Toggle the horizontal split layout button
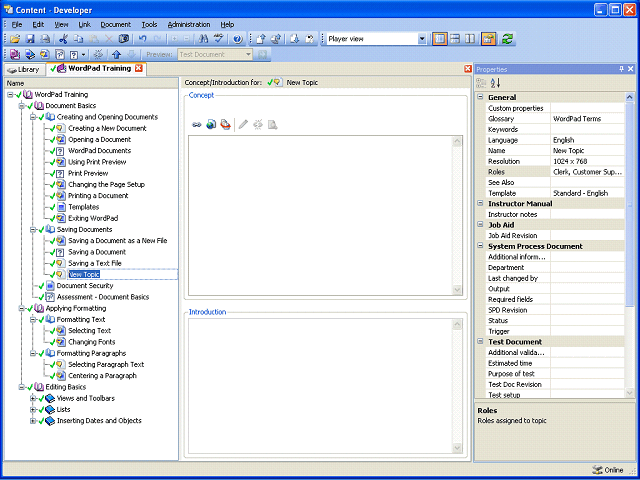Screen dimensions: 640x480 (x=455, y=39)
